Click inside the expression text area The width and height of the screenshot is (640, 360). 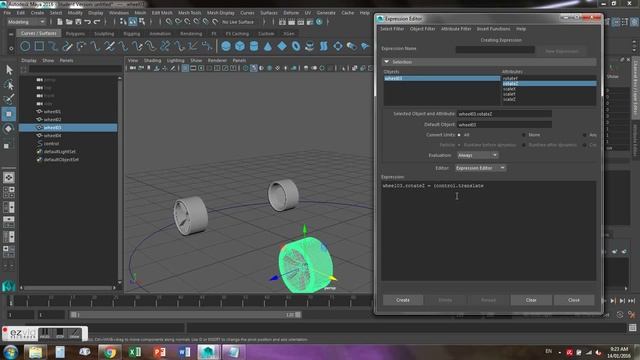489,231
